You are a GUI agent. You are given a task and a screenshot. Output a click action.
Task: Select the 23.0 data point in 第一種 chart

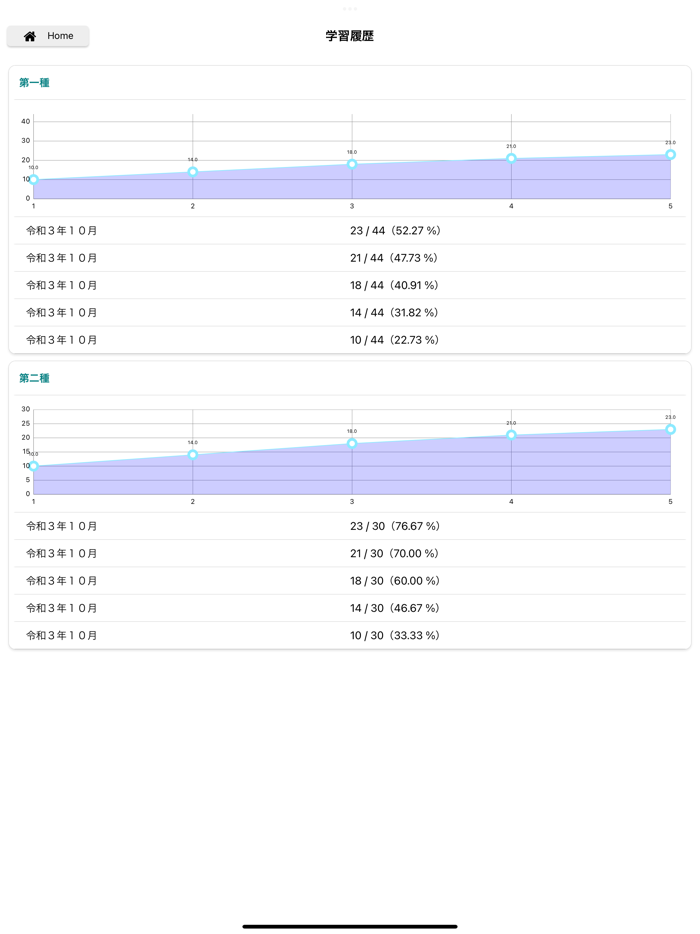[x=670, y=154]
